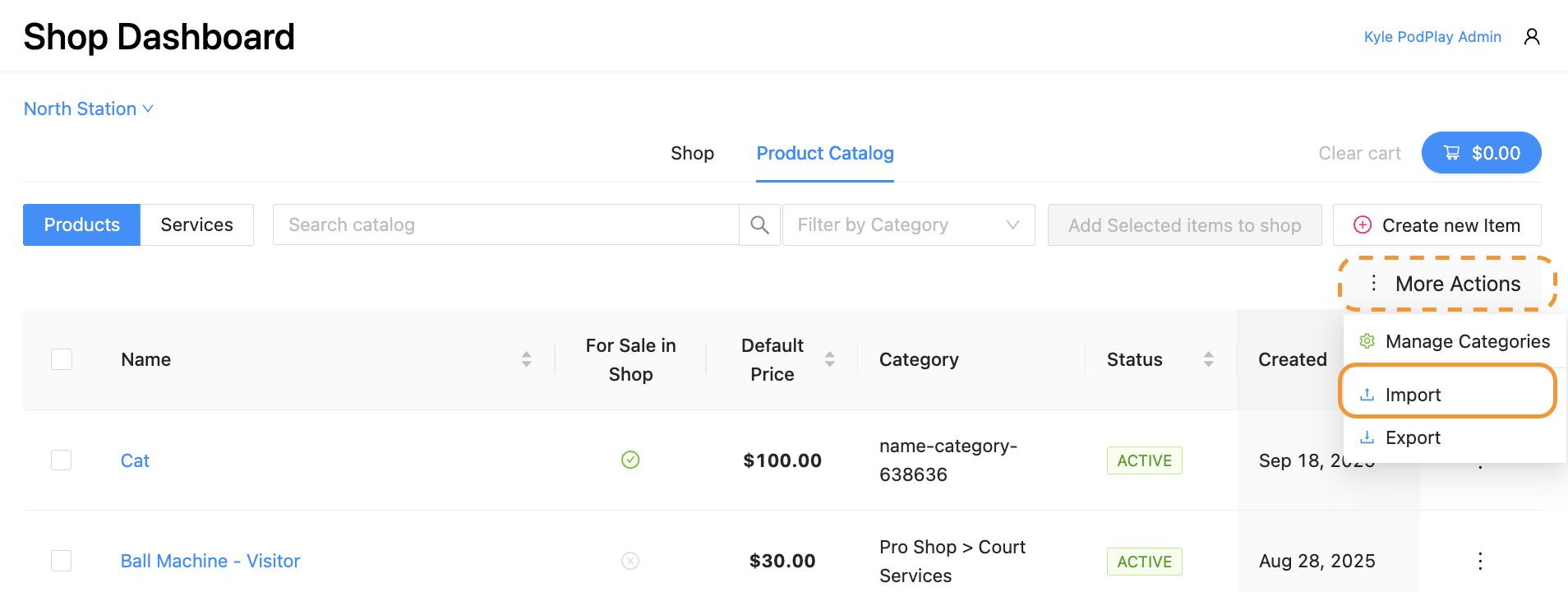The width and height of the screenshot is (1568, 592).
Task: Click Create new Item button
Action: coord(1437,225)
